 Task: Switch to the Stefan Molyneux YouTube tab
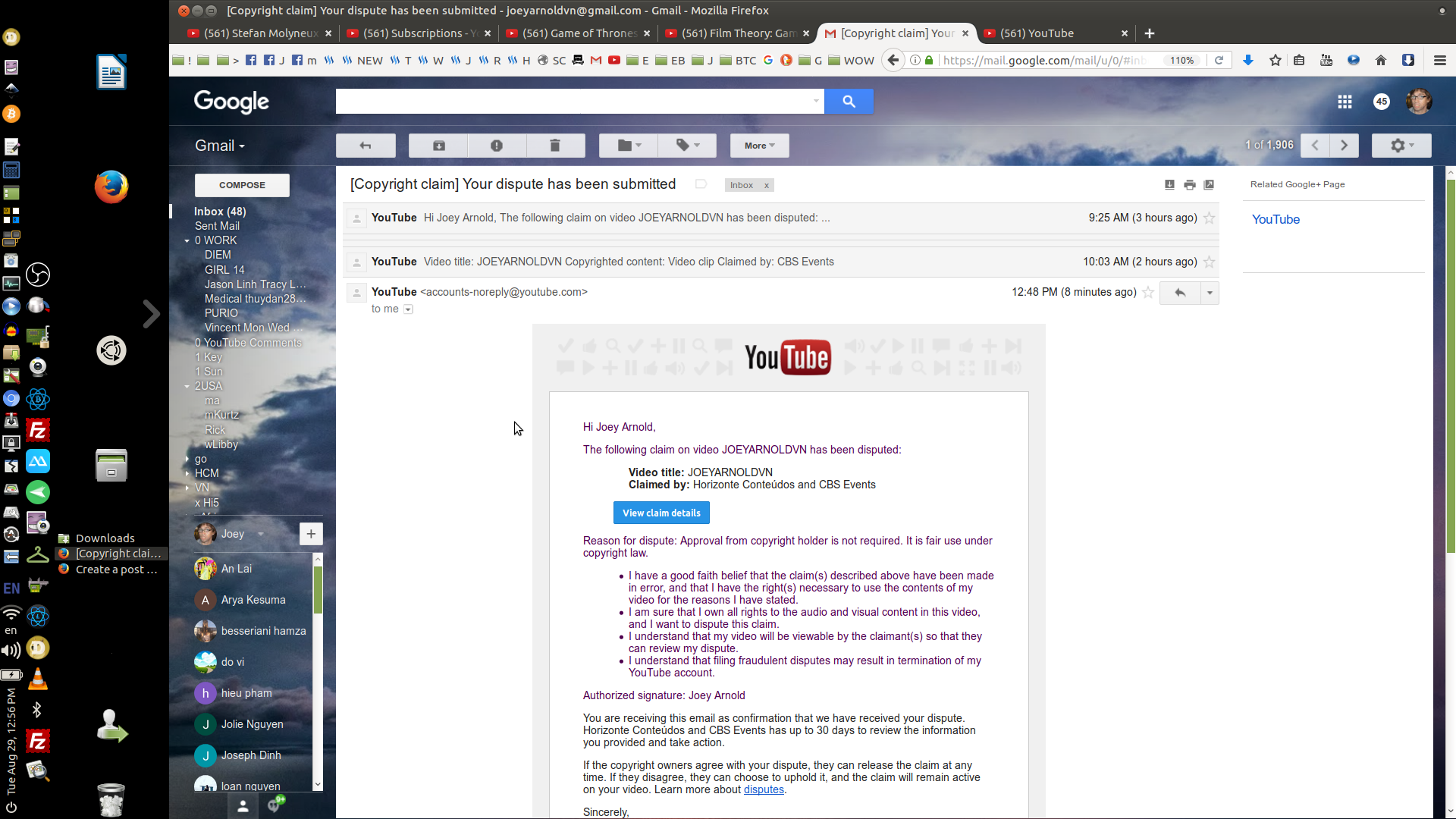point(259,33)
